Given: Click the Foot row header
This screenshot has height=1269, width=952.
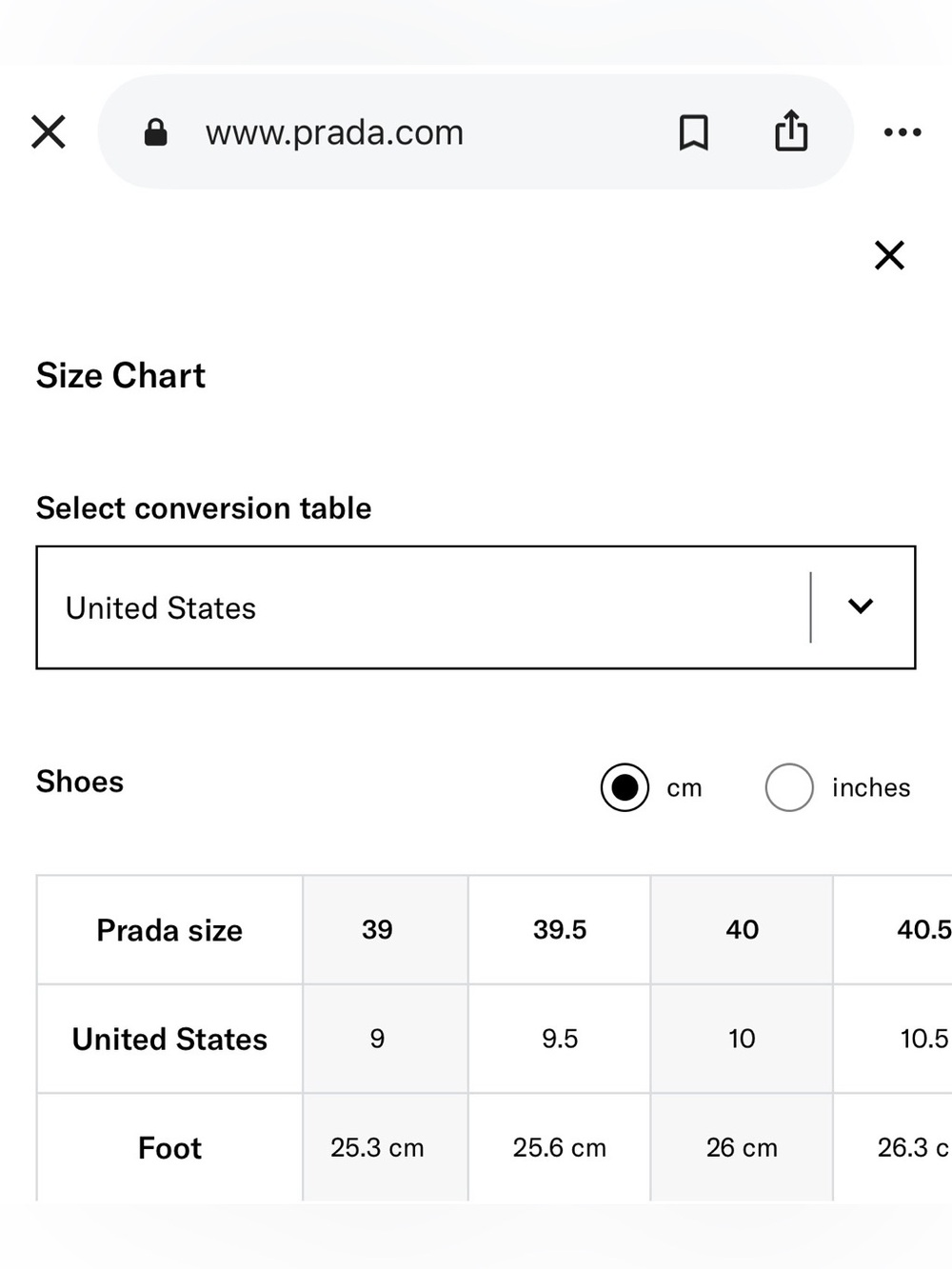Looking at the screenshot, I should pyautogui.click(x=169, y=1147).
